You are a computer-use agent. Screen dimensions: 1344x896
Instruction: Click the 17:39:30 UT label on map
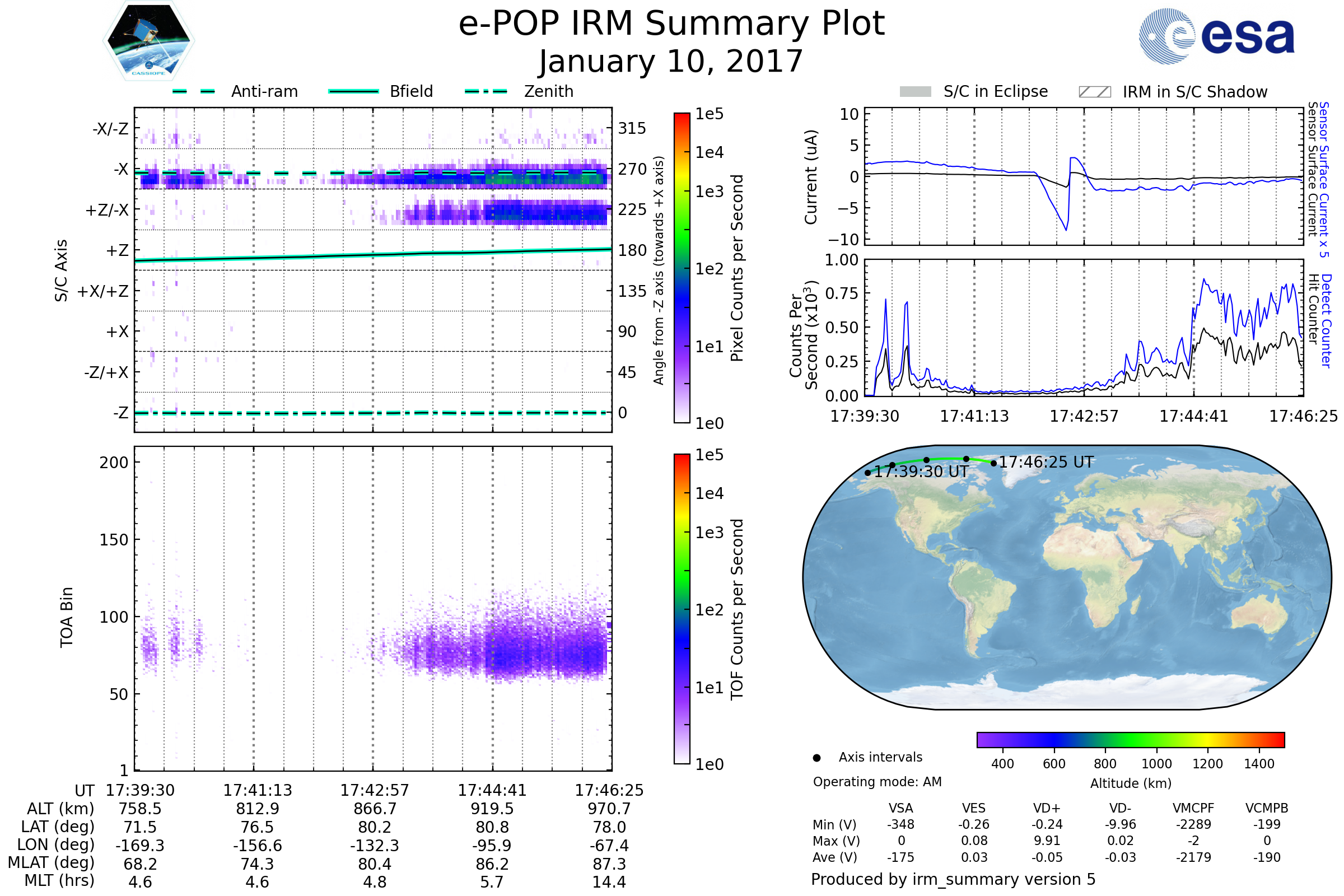(921, 472)
